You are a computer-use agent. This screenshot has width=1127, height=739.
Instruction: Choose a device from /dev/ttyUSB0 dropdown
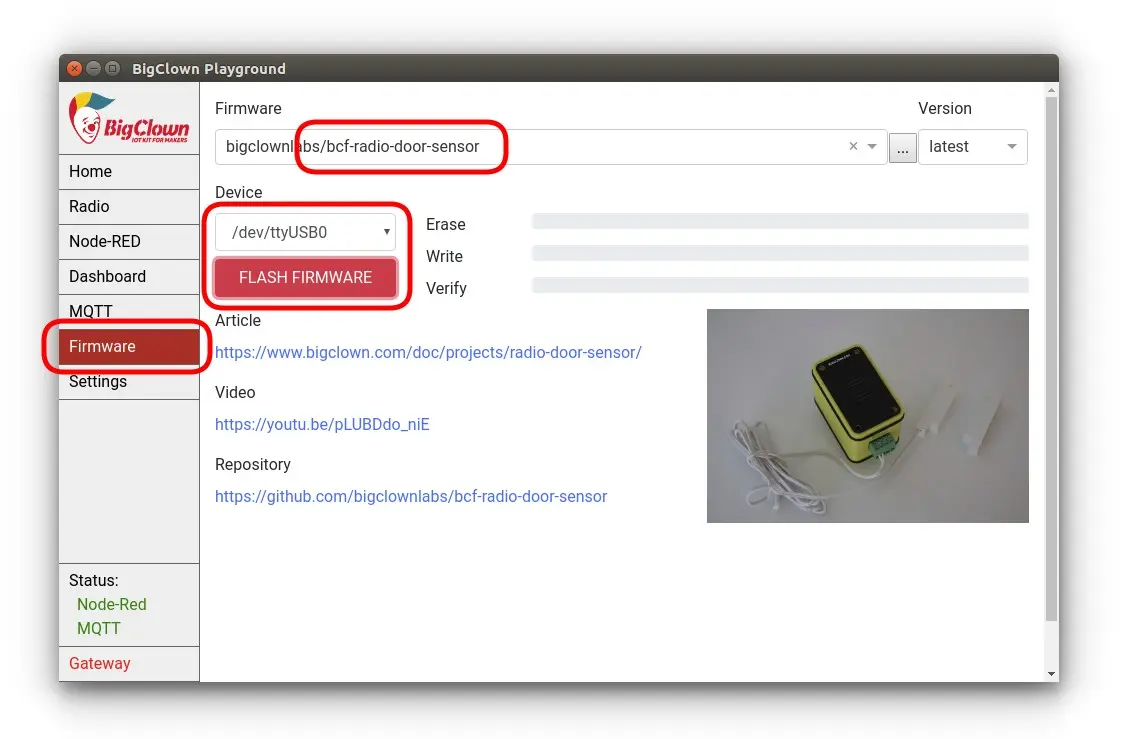305,232
